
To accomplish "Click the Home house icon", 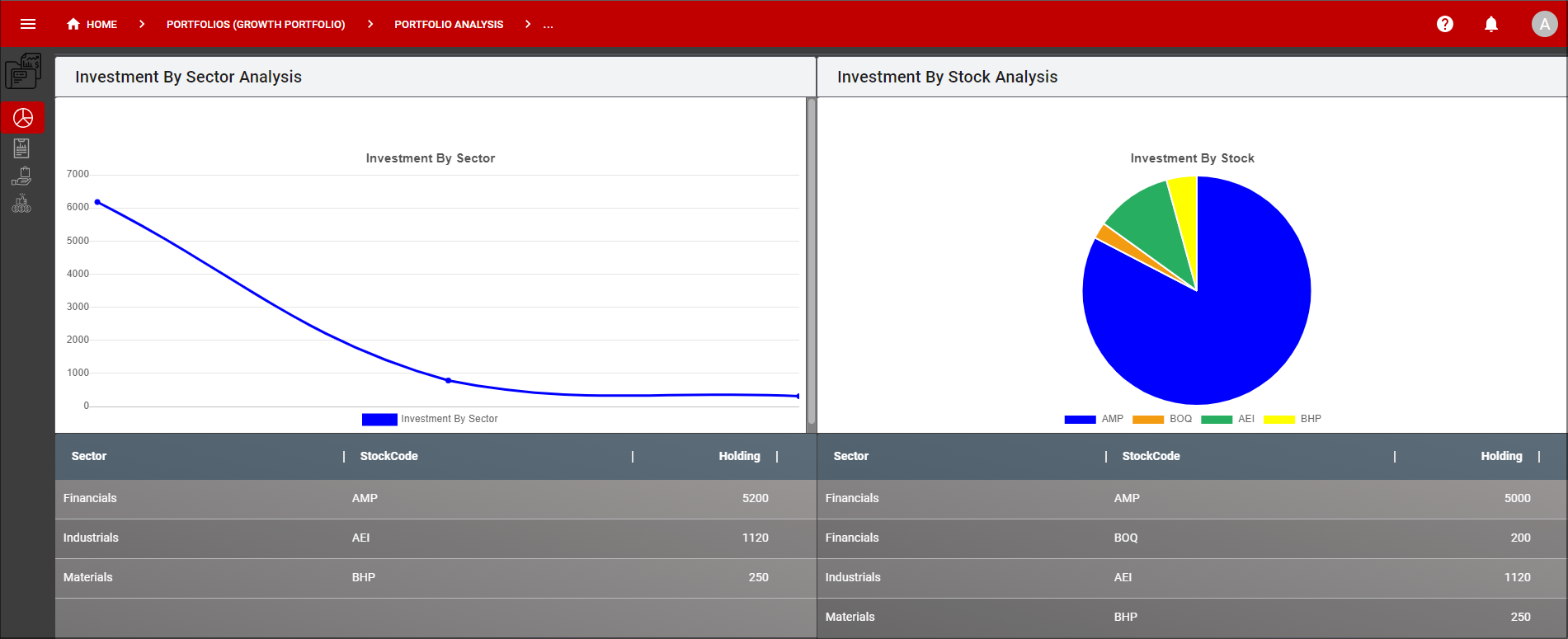I will pos(73,24).
